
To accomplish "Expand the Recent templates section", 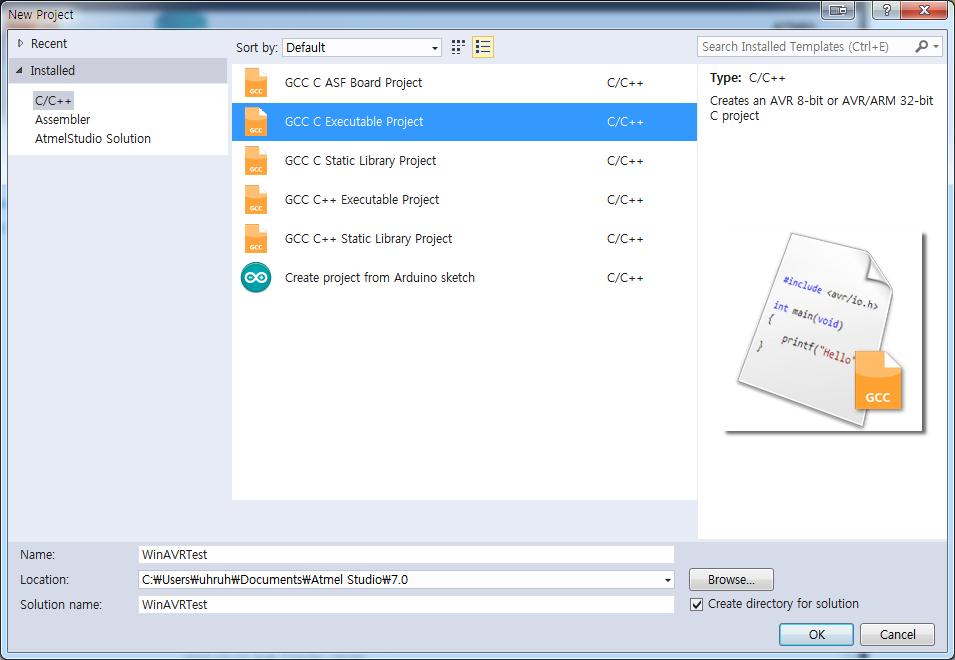I will pos(22,43).
